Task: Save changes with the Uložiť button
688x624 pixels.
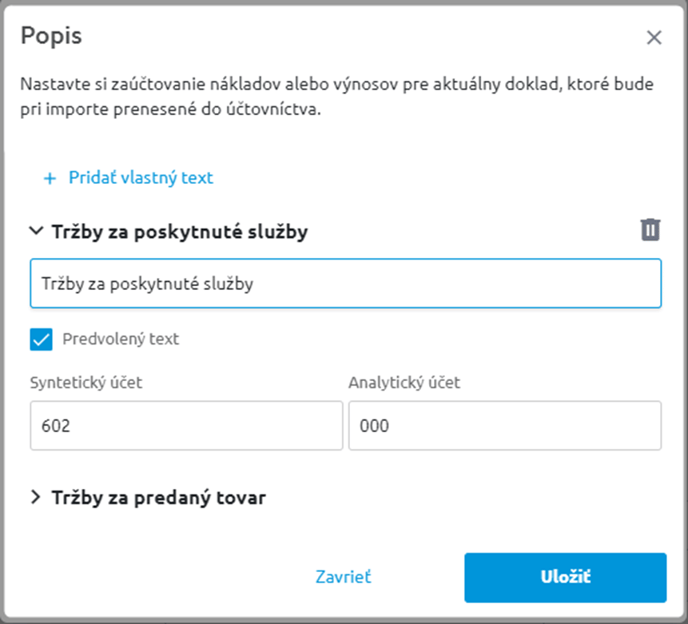Action: pos(566,577)
